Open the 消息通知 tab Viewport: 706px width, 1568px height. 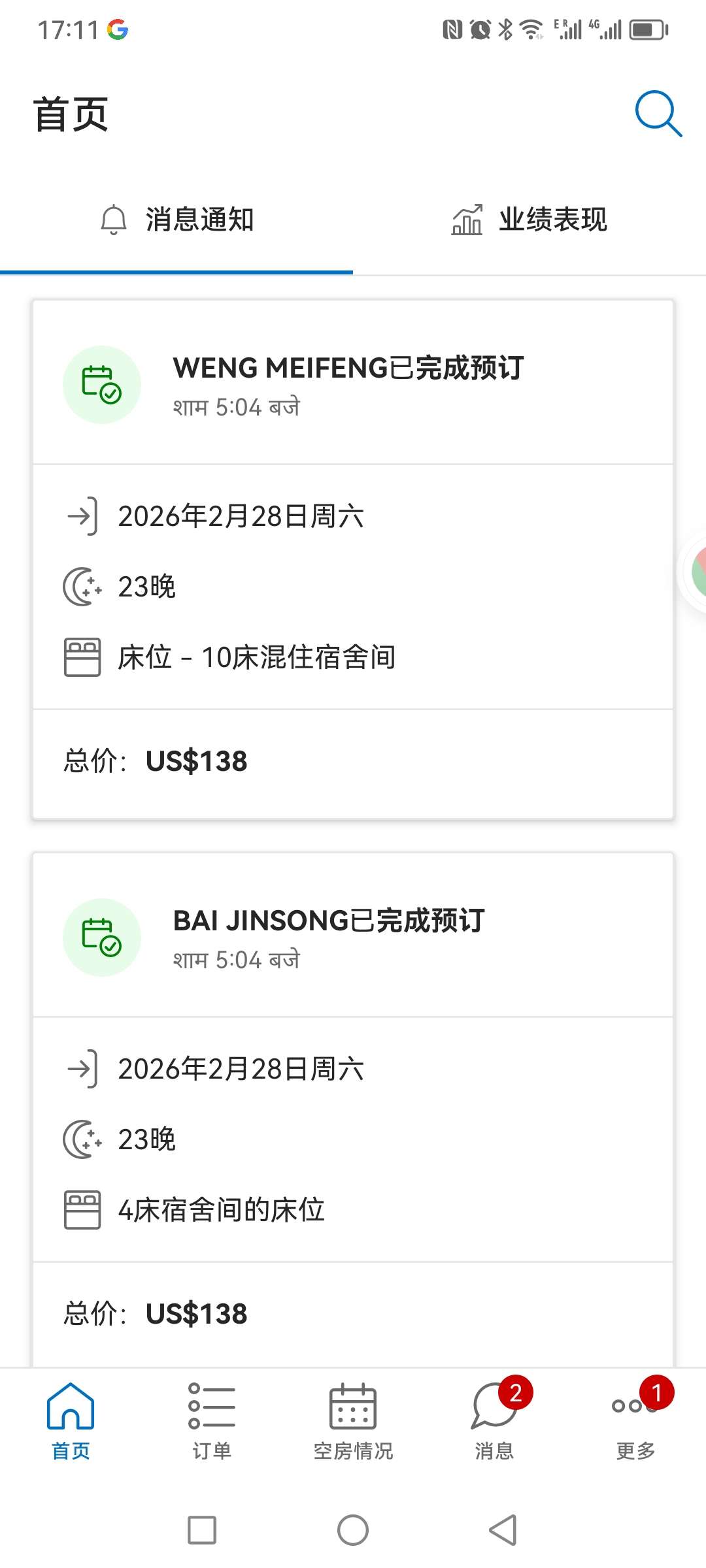click(176, 220)
